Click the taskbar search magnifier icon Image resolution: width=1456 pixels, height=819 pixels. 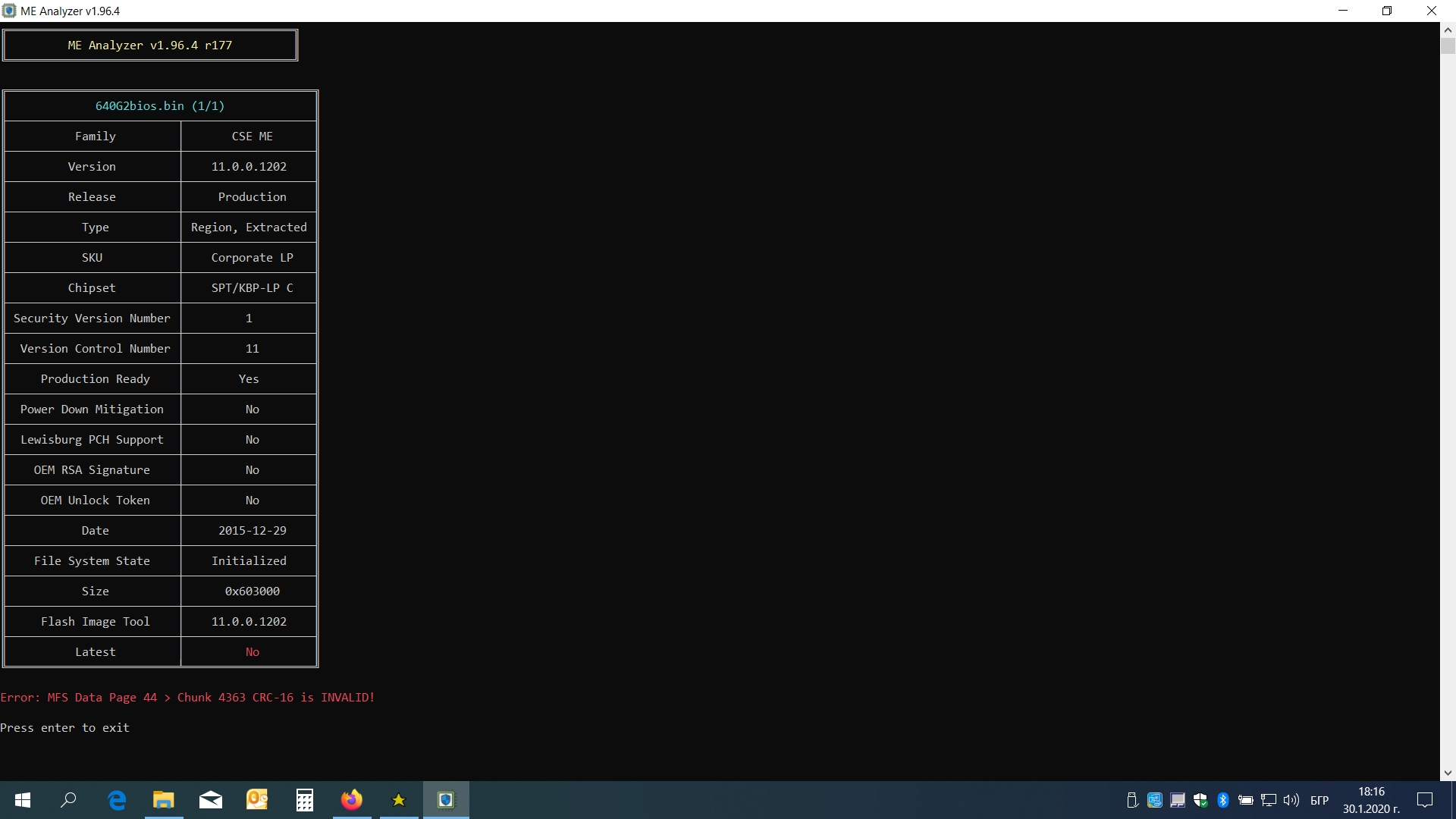point(68,800)
